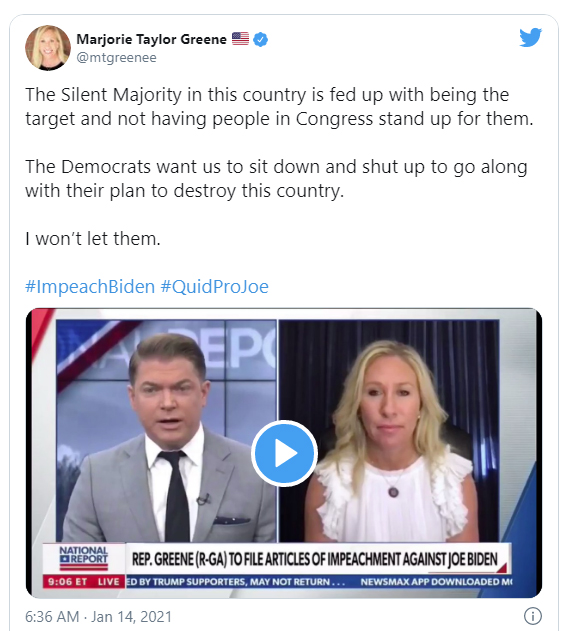Click the Twitter bird logo icon
Image resolution: width=576 pixels, height=631 pixels.
click(530, 37)
